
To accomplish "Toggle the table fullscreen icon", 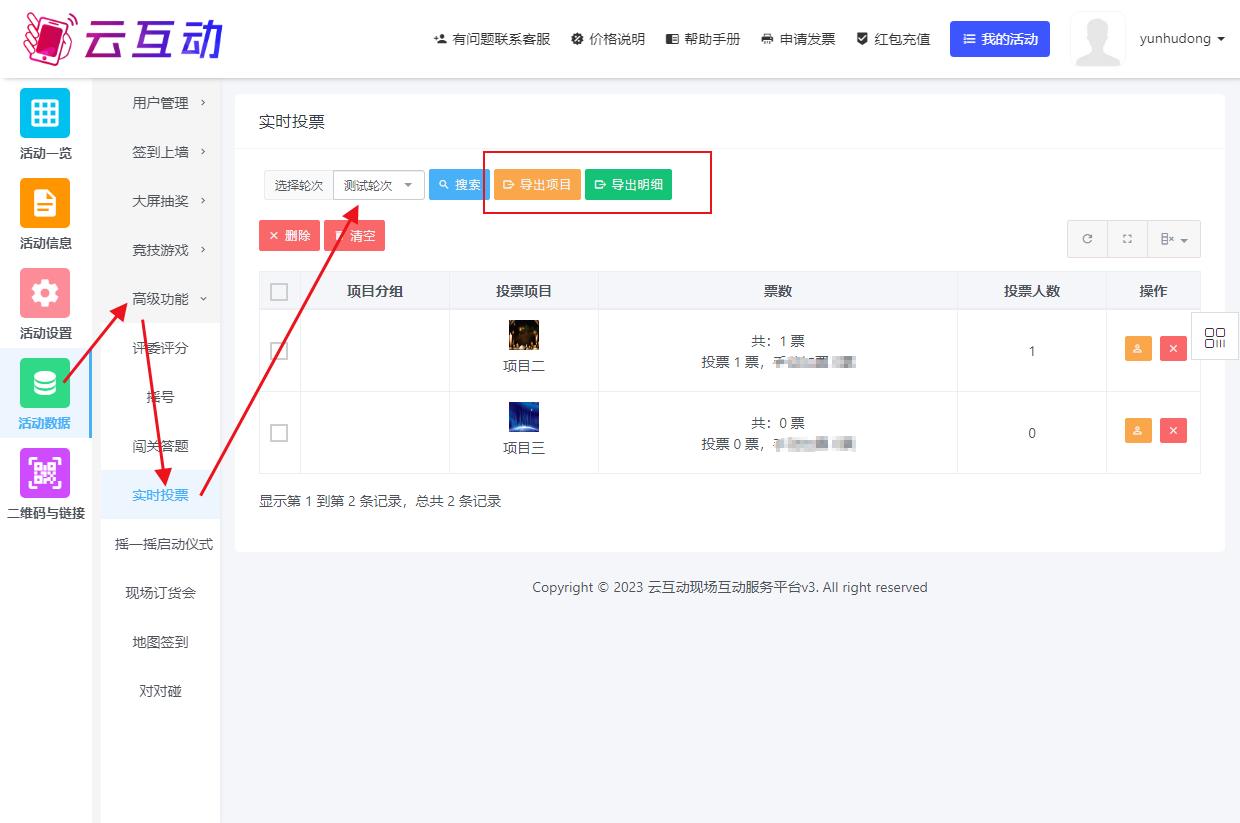I will [x=1127, y=239].
